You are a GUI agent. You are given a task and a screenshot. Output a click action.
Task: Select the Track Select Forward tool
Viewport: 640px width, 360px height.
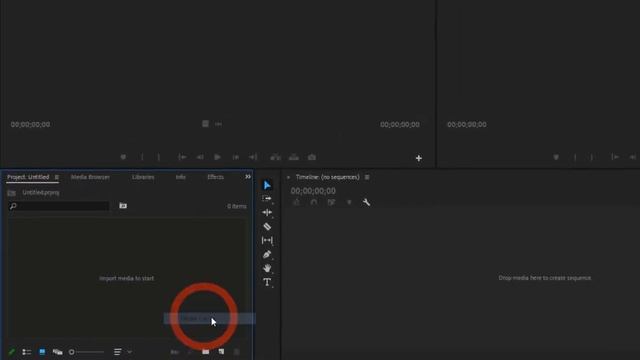click(x=267, y=199)
